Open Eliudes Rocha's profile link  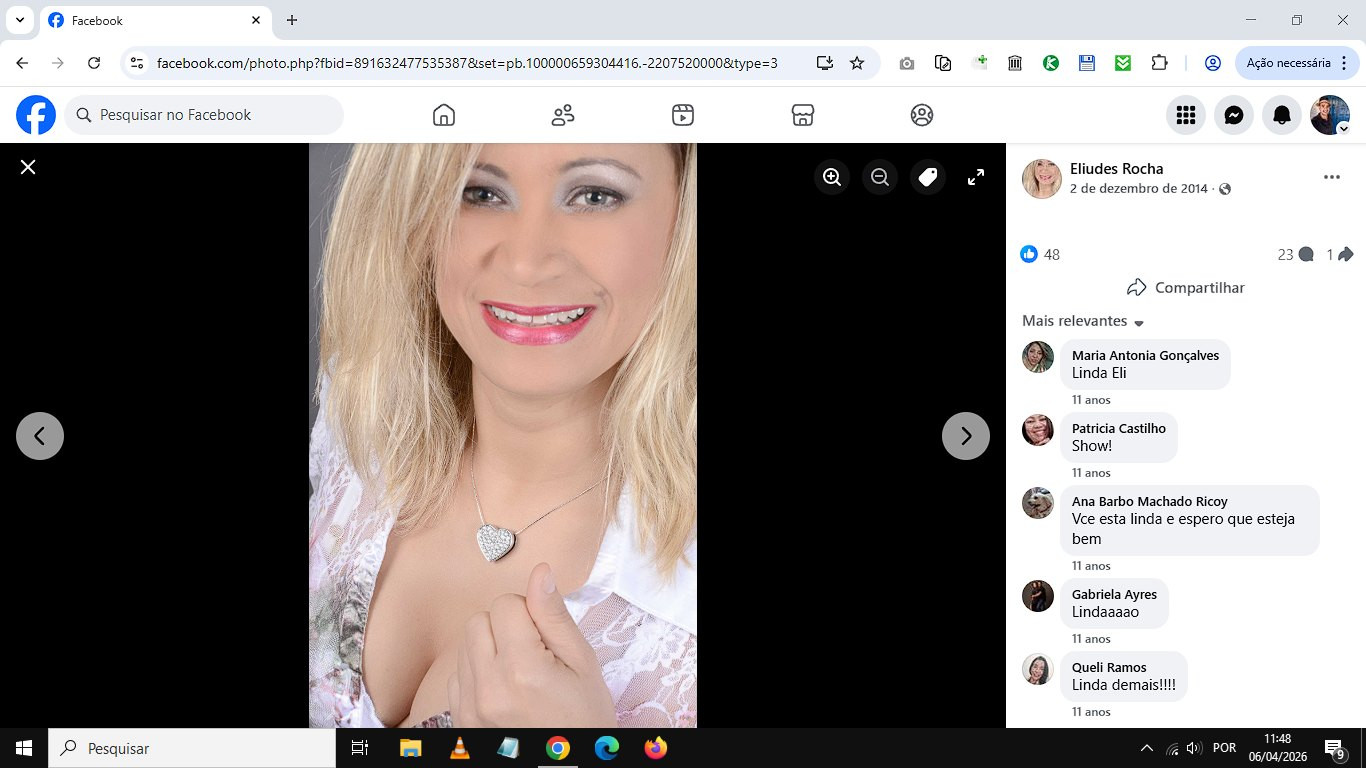(1116, 168)
